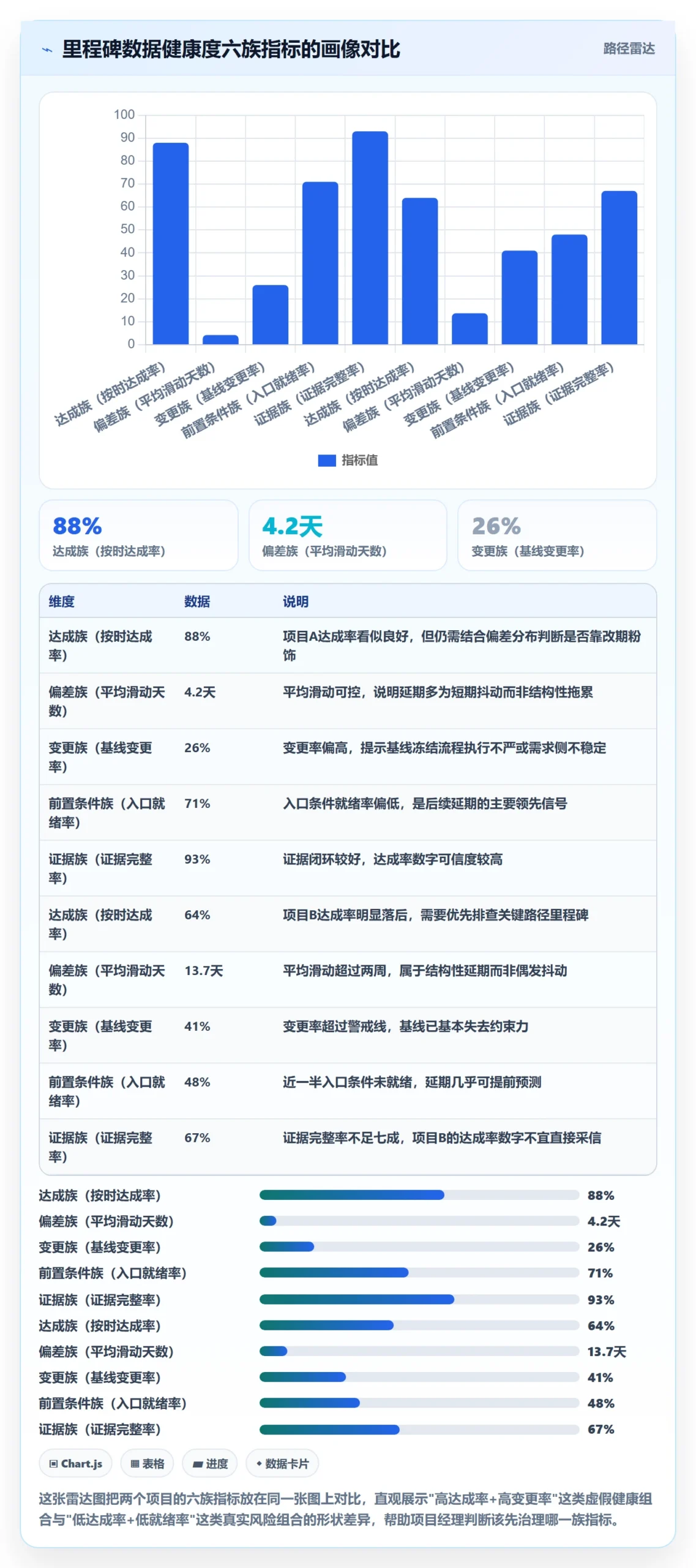Click the 前置条件族 progress bar at 48%
Screen dimensions: 696x1568
[419, 1403]
